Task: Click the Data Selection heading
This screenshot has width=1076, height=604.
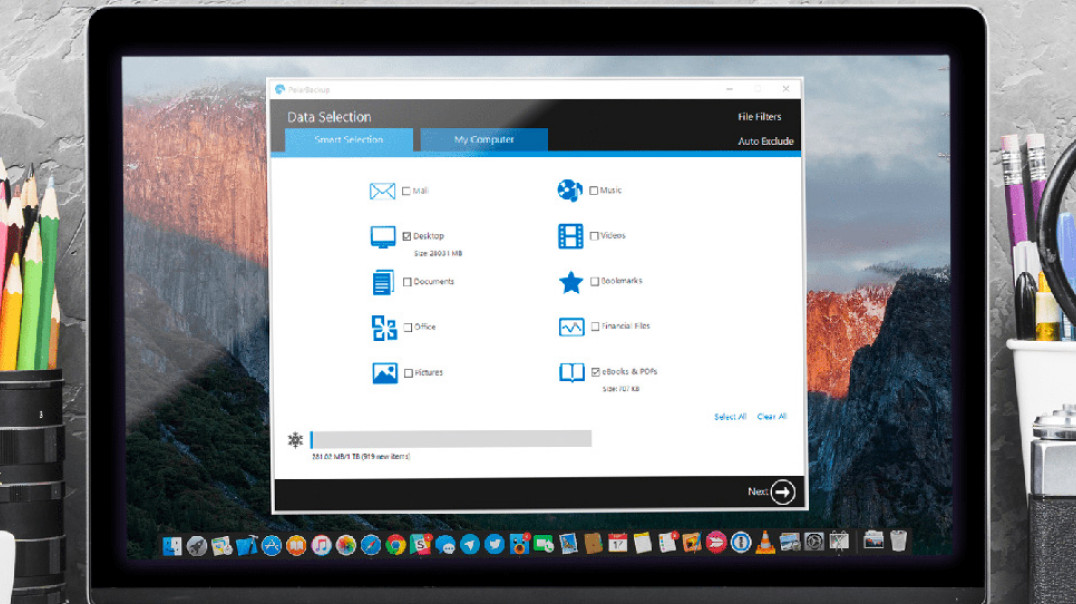Action: click(329, 117)
